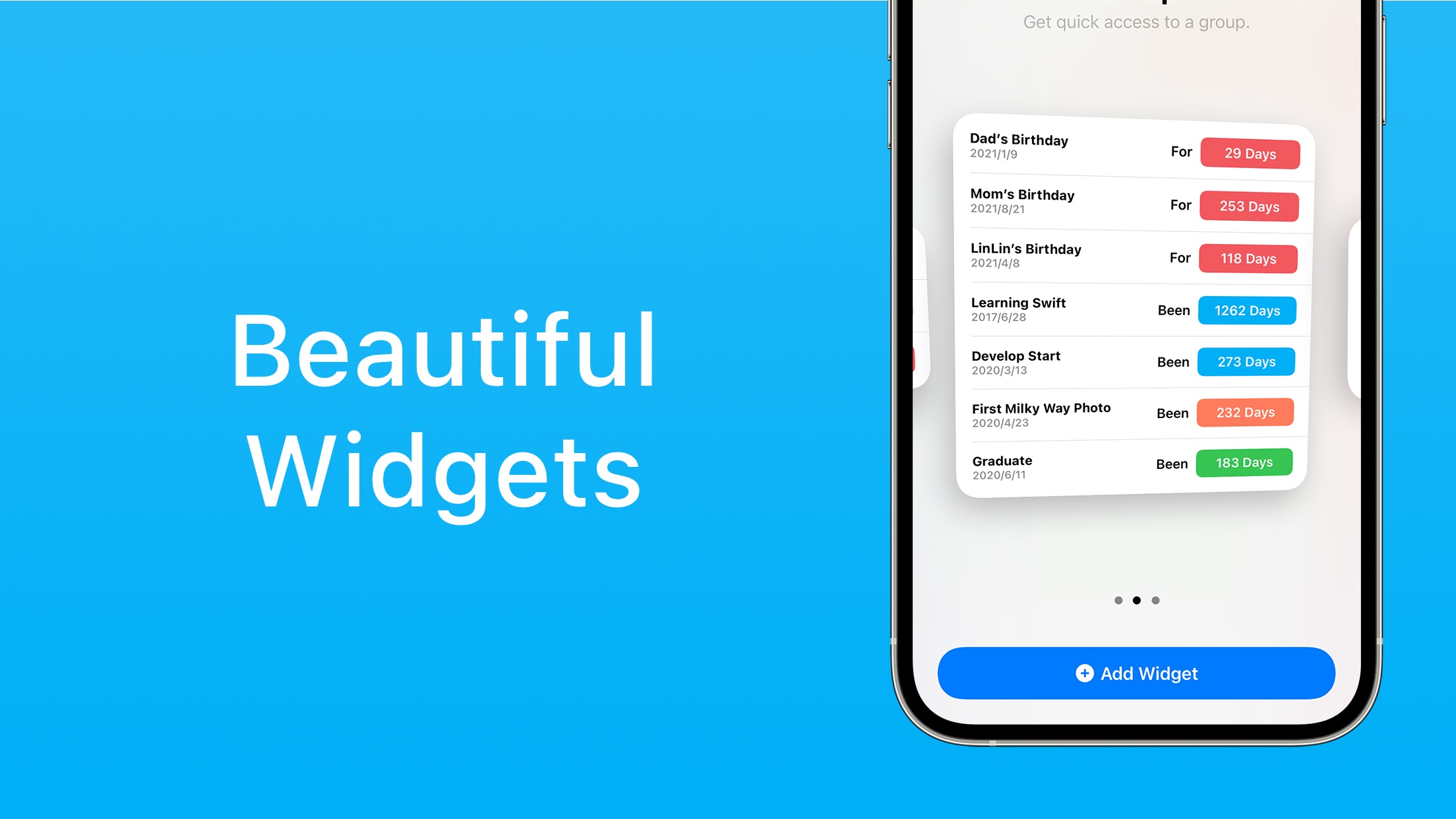Screen dimensions: 1456x819
Task: Click the 253 Days badge icon
Action: (x=1249, y=206)
